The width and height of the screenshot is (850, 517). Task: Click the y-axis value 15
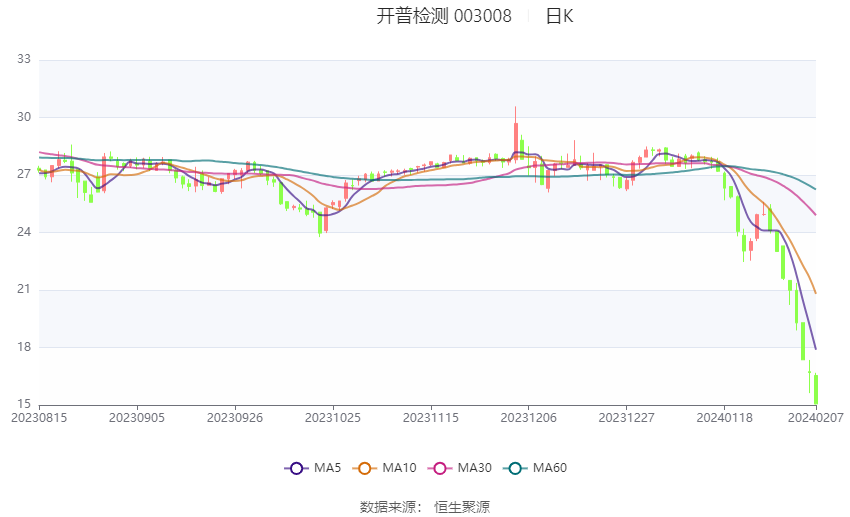(24, 404)
